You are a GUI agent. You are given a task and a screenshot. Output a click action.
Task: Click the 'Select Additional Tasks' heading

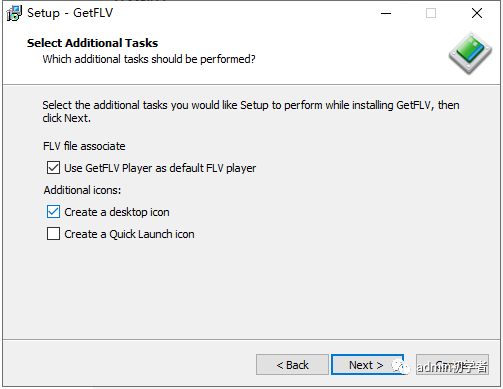coord(92,43)
